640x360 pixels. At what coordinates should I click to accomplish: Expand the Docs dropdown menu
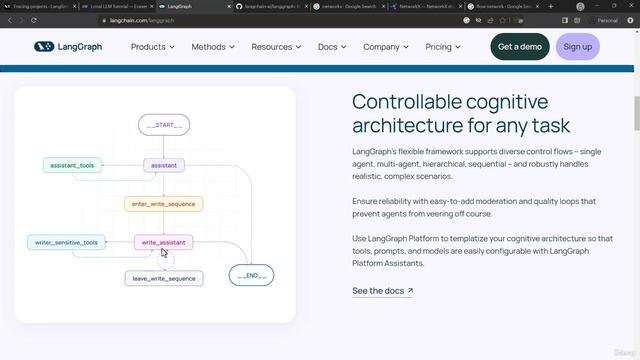pos(332,47)
